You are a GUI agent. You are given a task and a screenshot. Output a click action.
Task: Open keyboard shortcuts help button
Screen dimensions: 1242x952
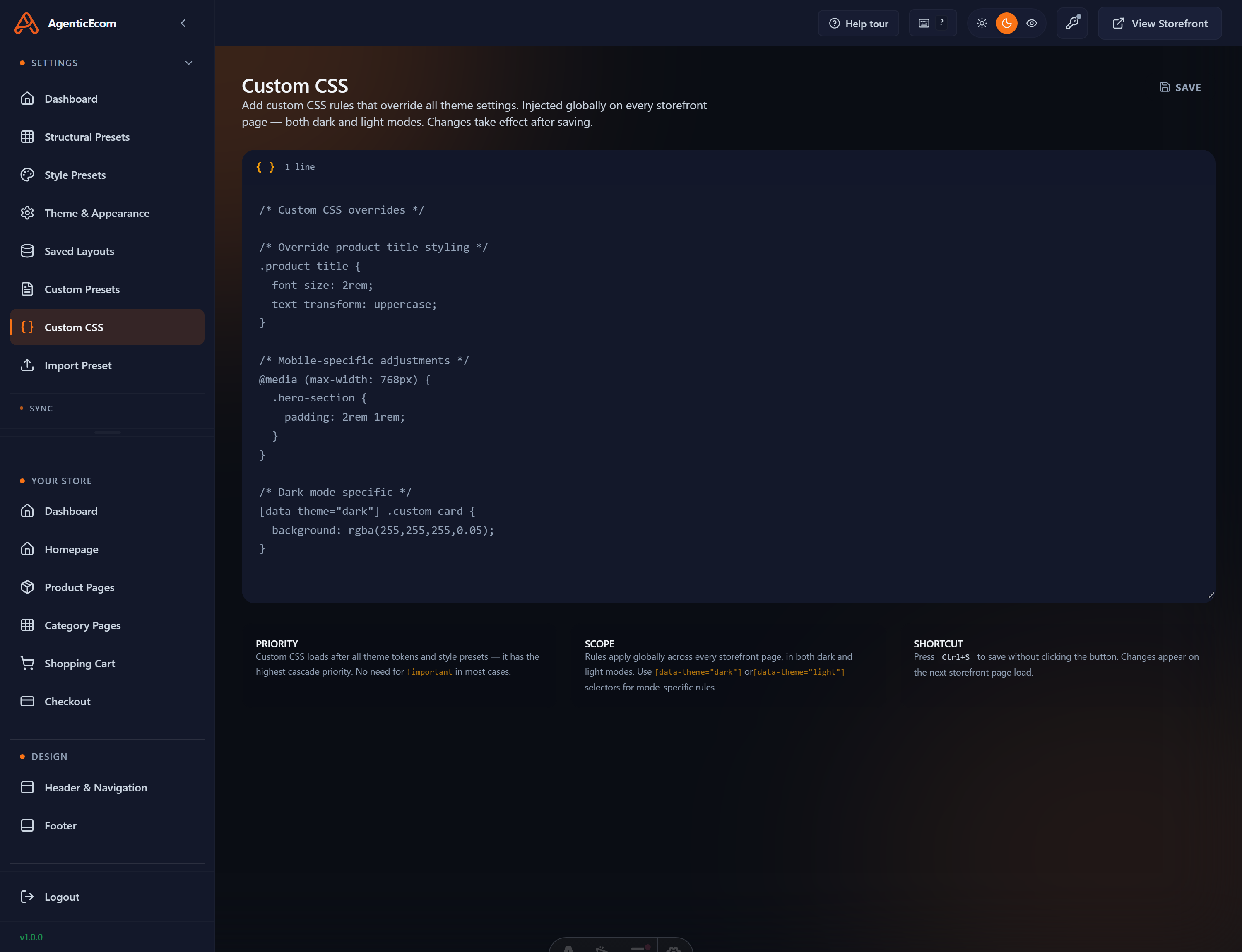coord(932,23)
